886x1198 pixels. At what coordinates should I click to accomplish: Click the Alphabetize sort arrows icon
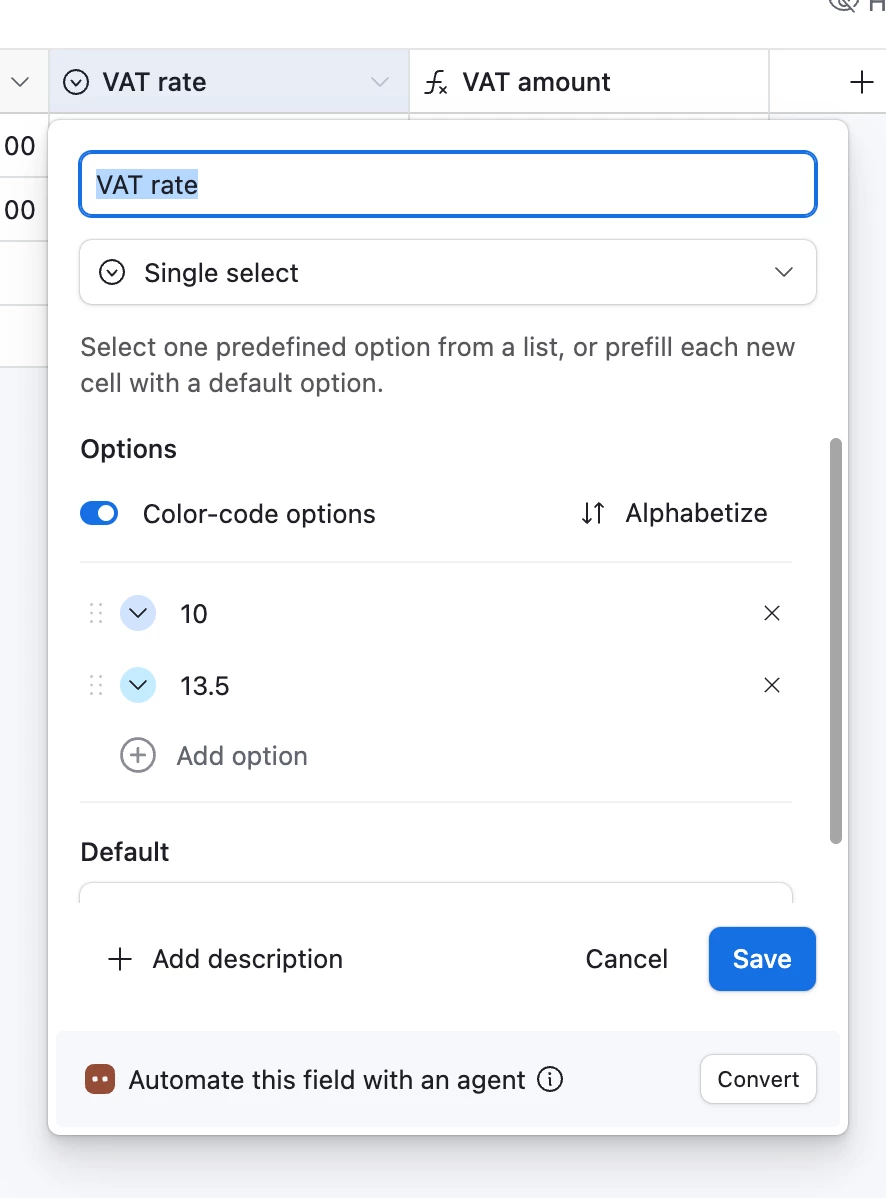(593, 514)
